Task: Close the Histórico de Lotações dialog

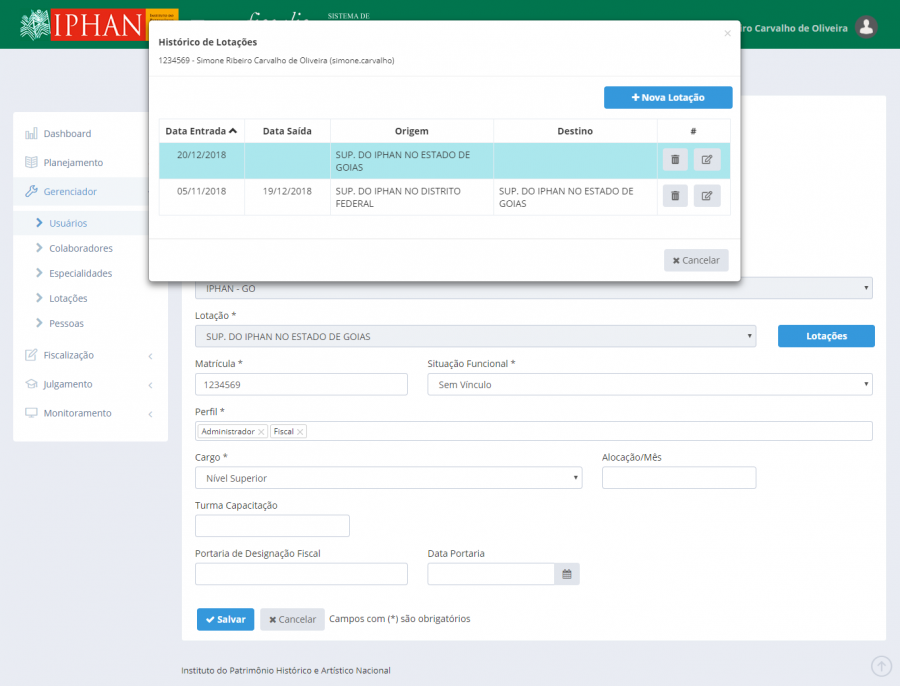Action: click(727, 33)
